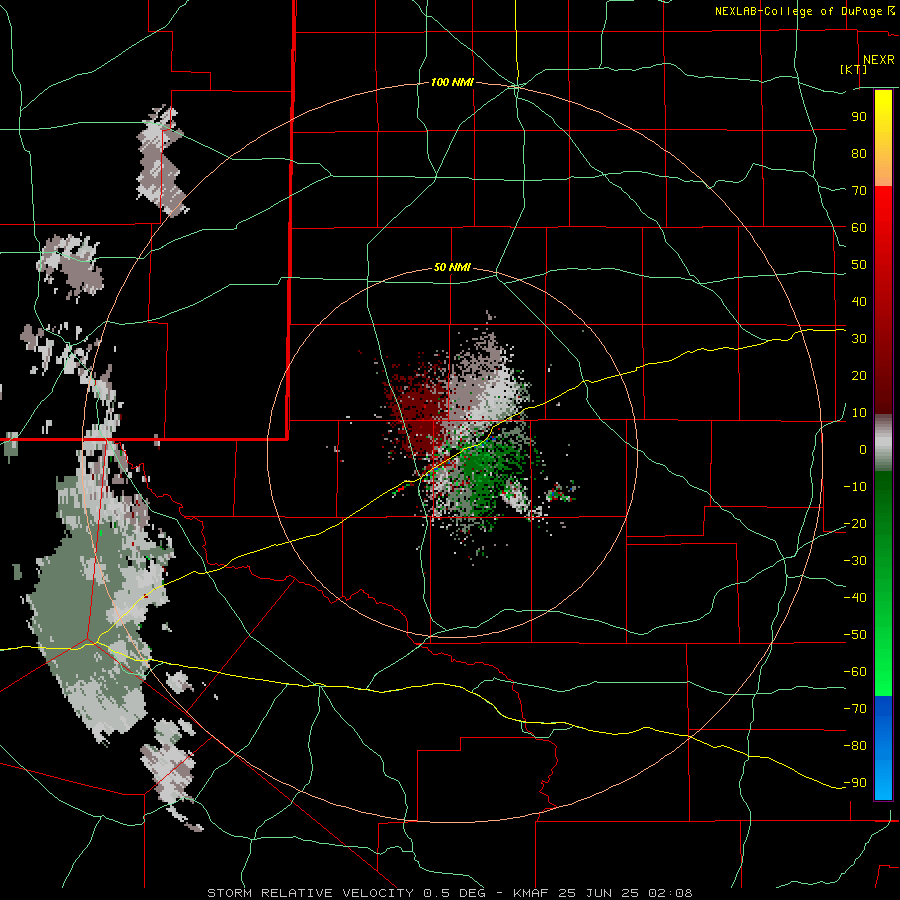Click the '-70' label on the velocity scale

pyautogui.click(x=856, y=709)
